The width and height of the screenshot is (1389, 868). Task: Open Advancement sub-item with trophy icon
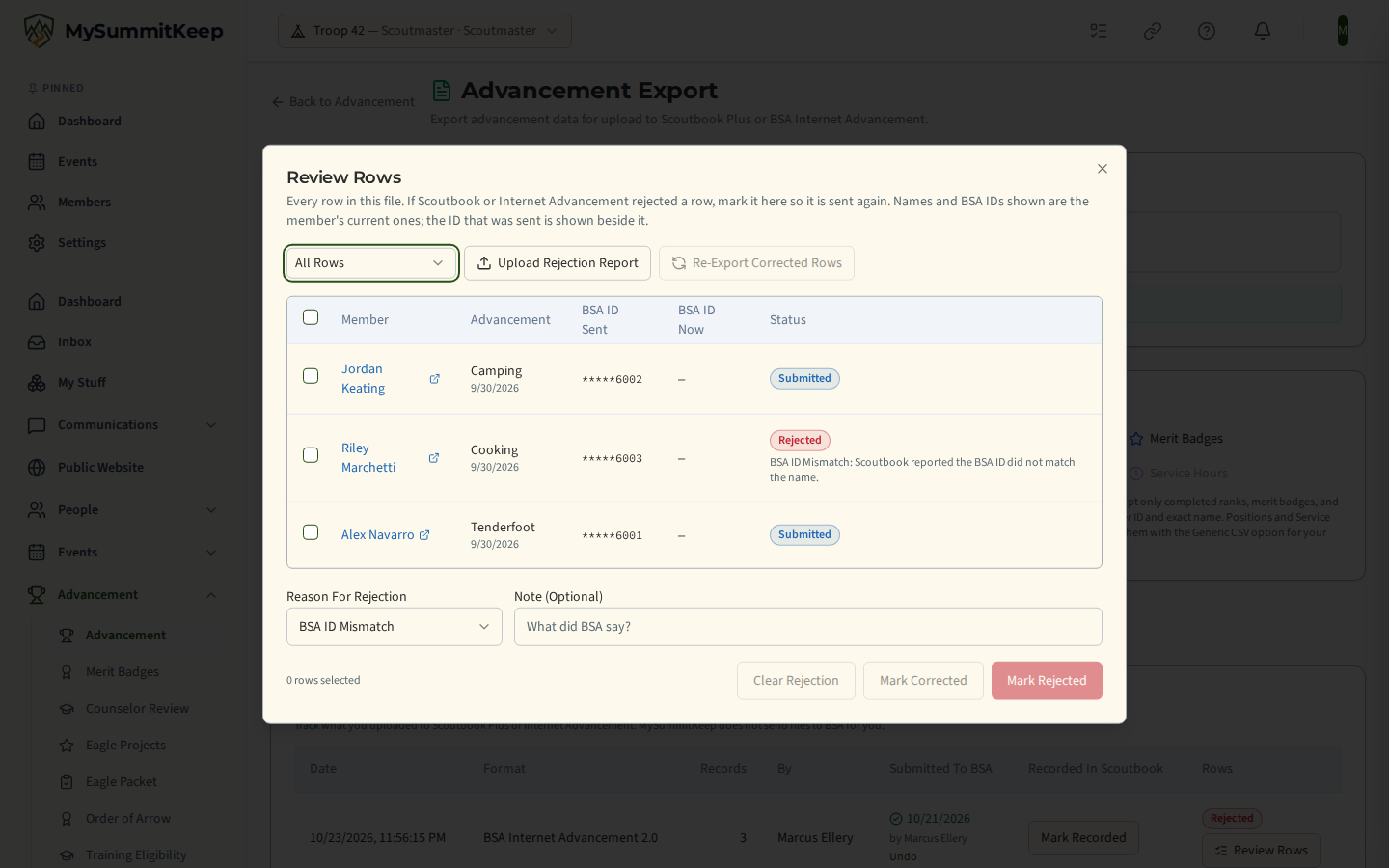click(x=135, y=636)
